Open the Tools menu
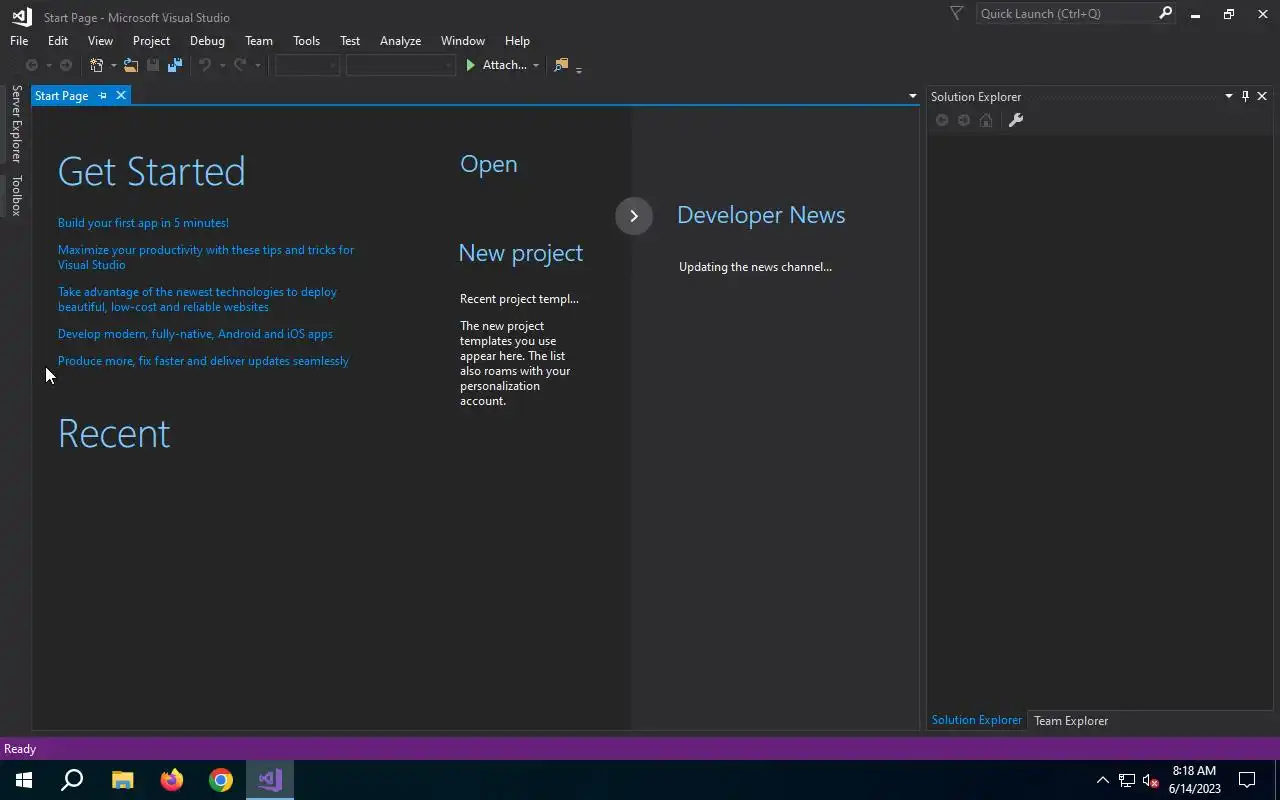This screenshot has height=800, width=1280. [306, 41]
